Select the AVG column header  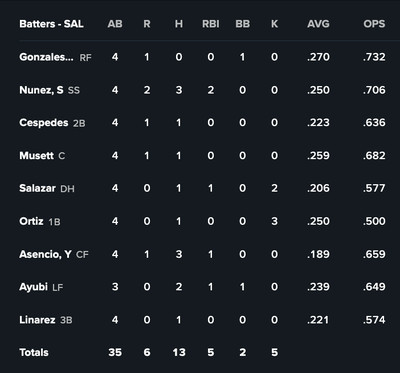(x=318, y=24)
